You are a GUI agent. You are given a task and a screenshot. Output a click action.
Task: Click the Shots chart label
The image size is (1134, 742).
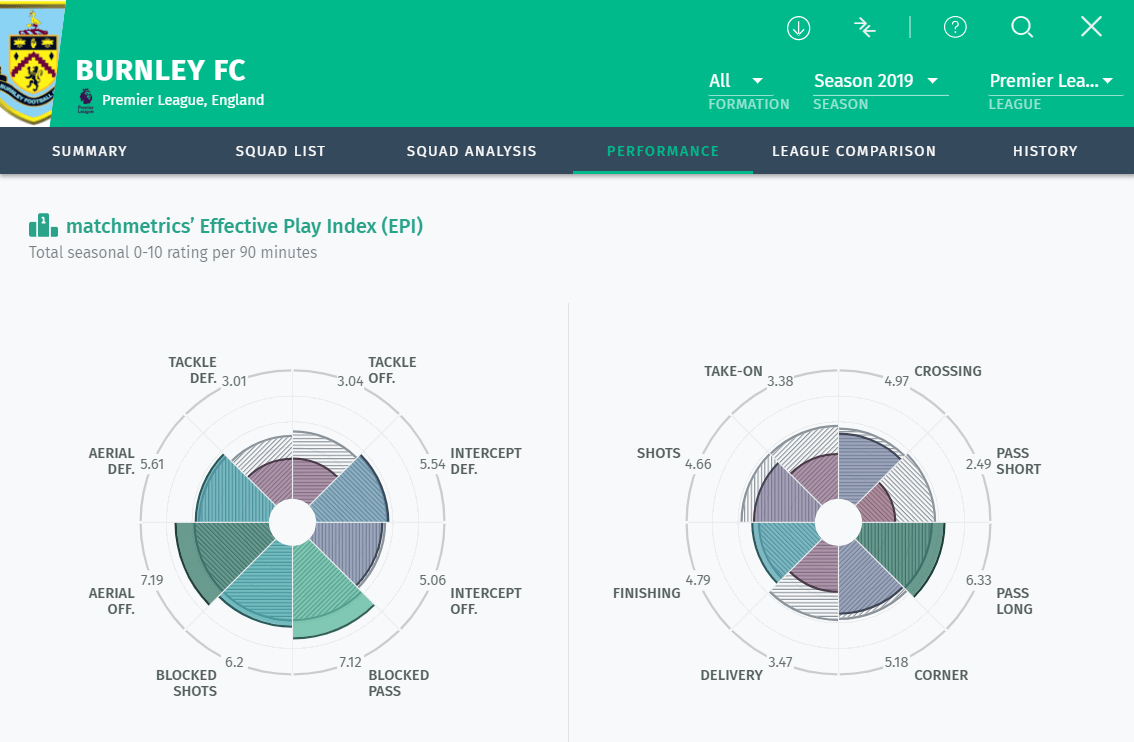coord(659,453)
